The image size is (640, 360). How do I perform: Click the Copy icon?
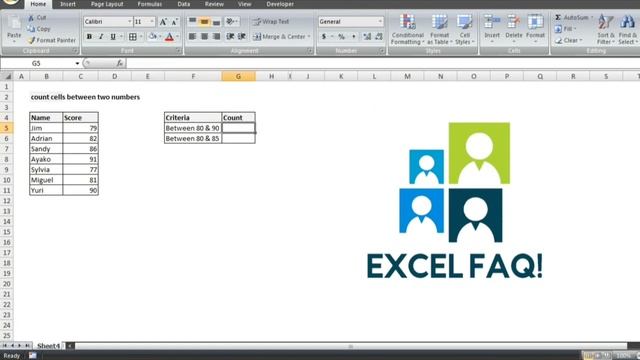(31, 29)
